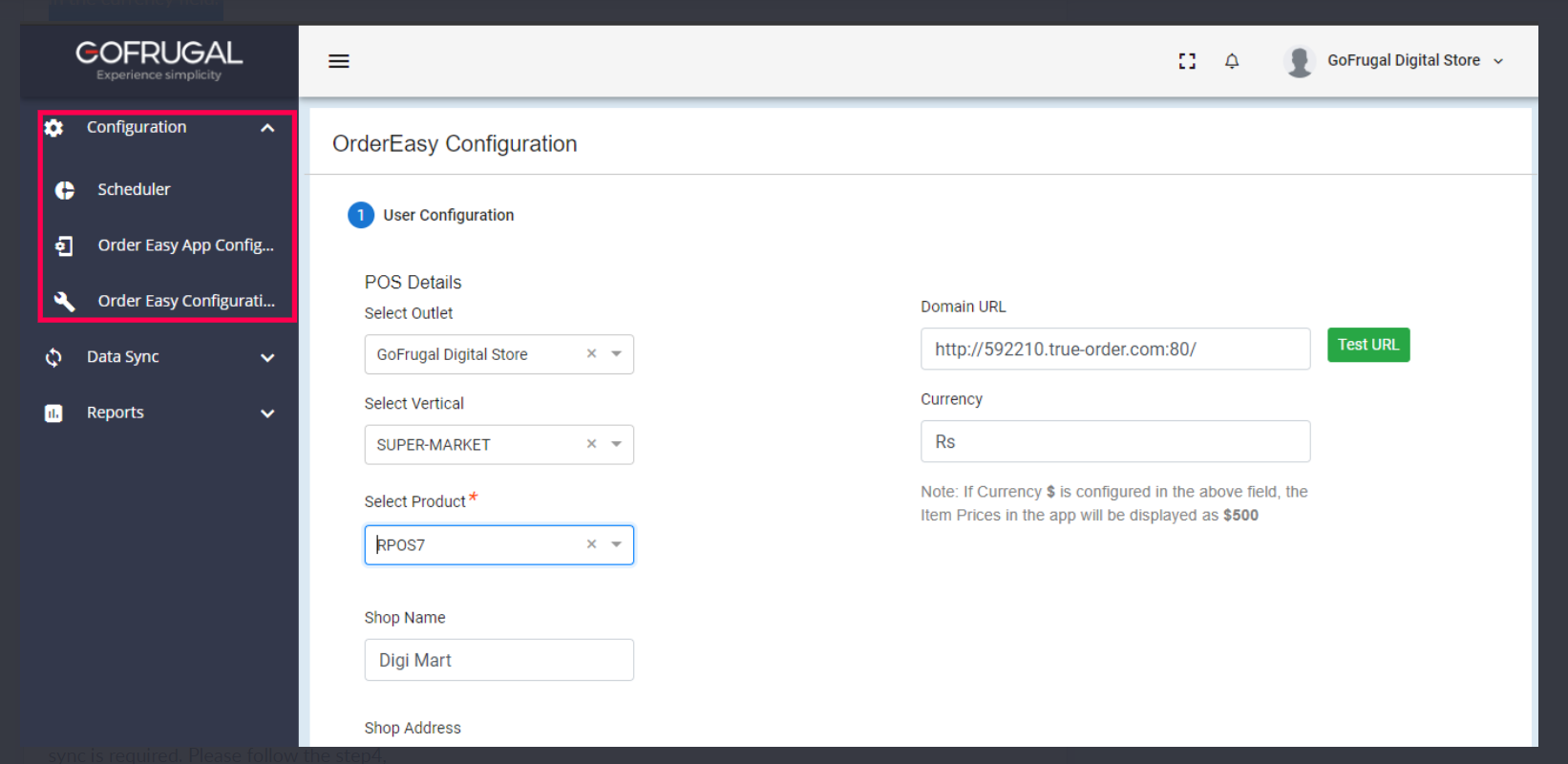Click the user avatar icon
The width and height of the screenshot is (1568, 764).
coord(1300,61)
